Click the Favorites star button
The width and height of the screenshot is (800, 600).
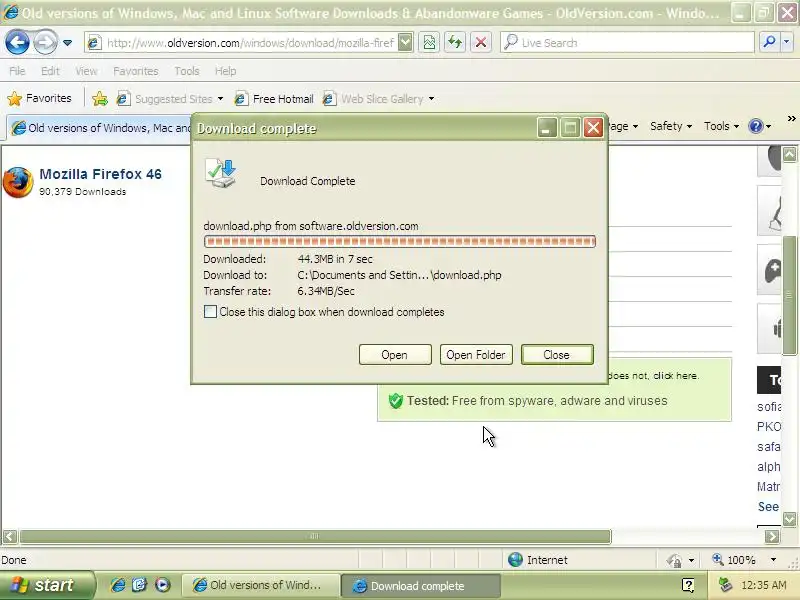click(40, 98)
